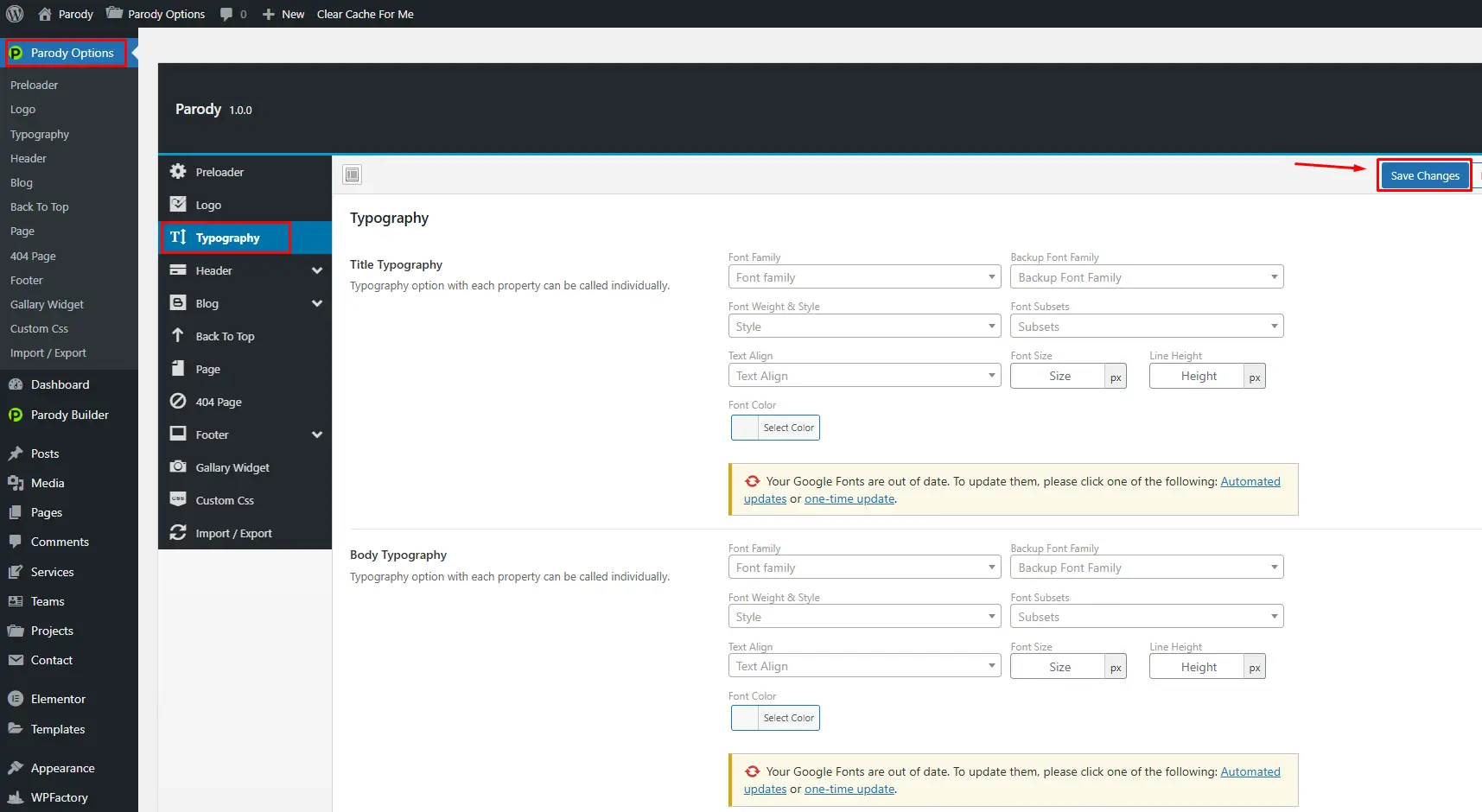Open 404 Page submenu item in admin sidebar
The height and width of the screenshot is (812, 1482).
(x=33, y=256)
